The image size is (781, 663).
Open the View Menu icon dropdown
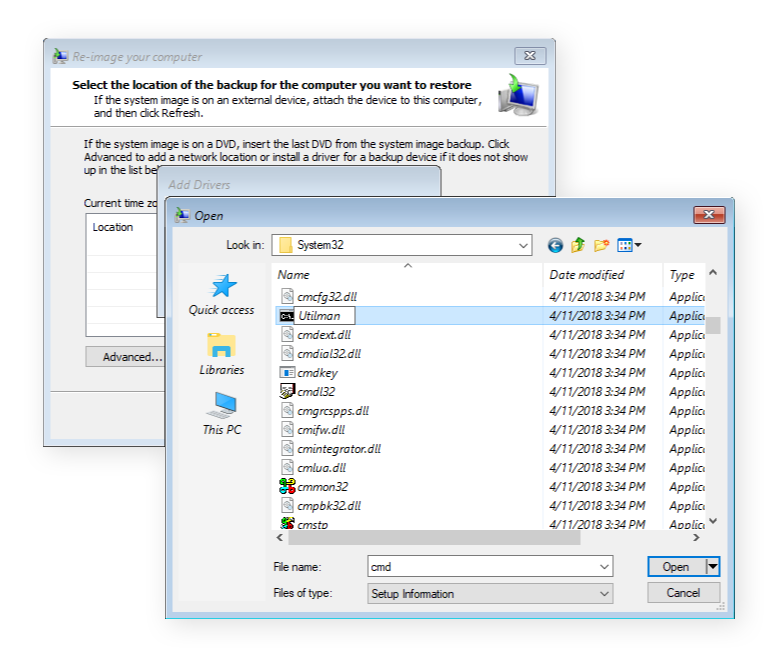coord(629,245)
